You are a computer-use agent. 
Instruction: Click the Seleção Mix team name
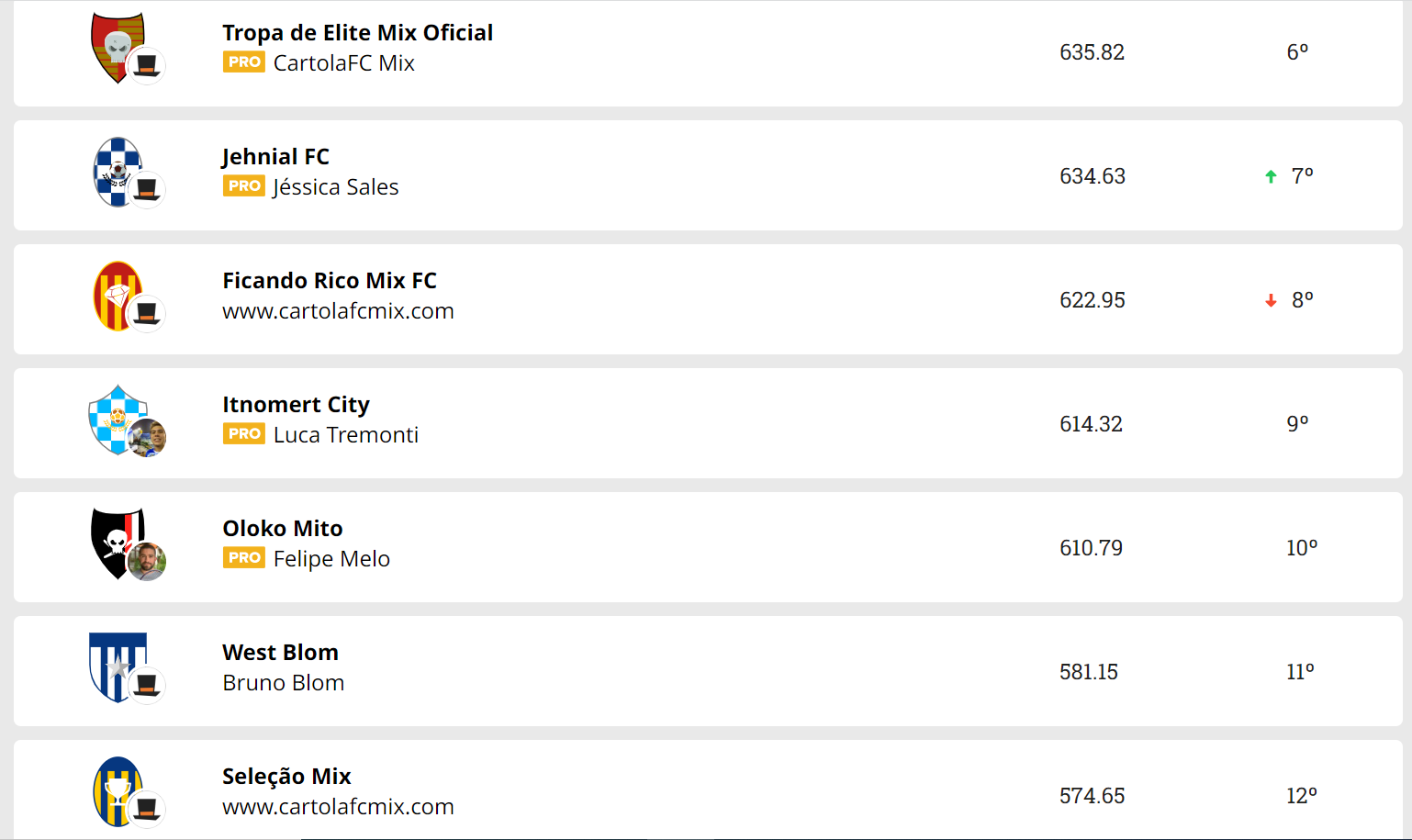pyautogui.click(x=286, y=777)
